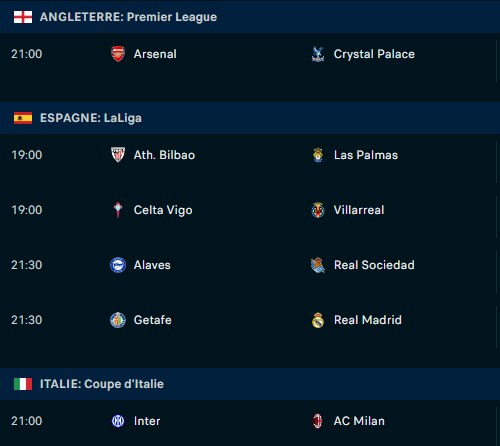Open the ITALIE: Coupe d'Italie header
Viewport: 500px width, 446px height.
click(250, 384)
